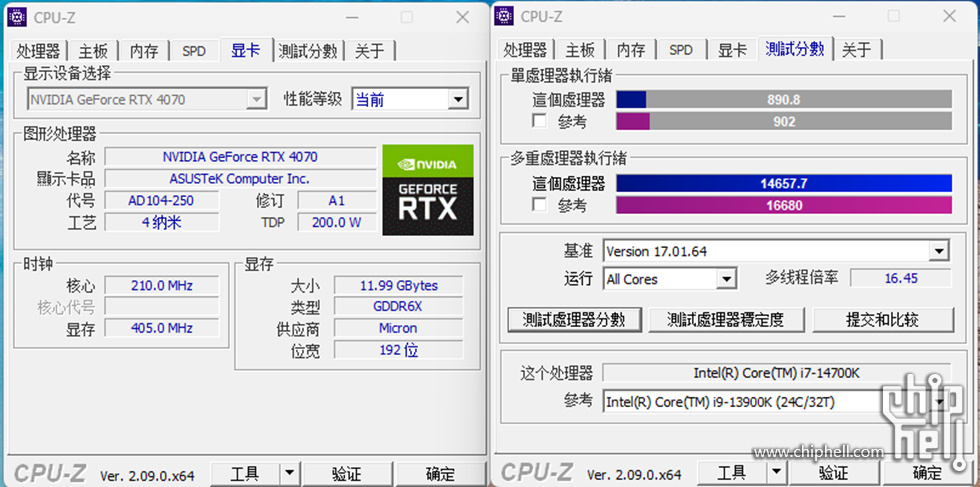Viewport: 980px width, 487px height.
Task: Open 工具 dropdown arrow in left window
Action: click(x=289, y=473)
